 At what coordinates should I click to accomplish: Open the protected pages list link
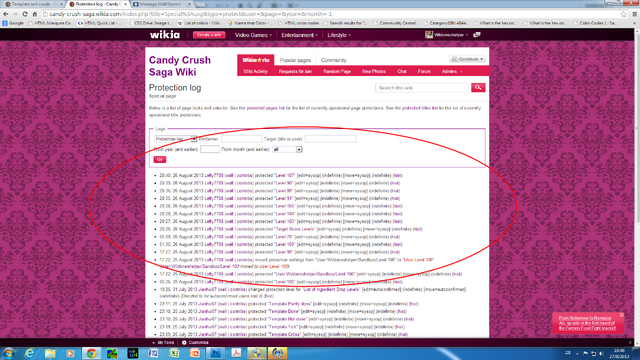[x=265, y=108]
